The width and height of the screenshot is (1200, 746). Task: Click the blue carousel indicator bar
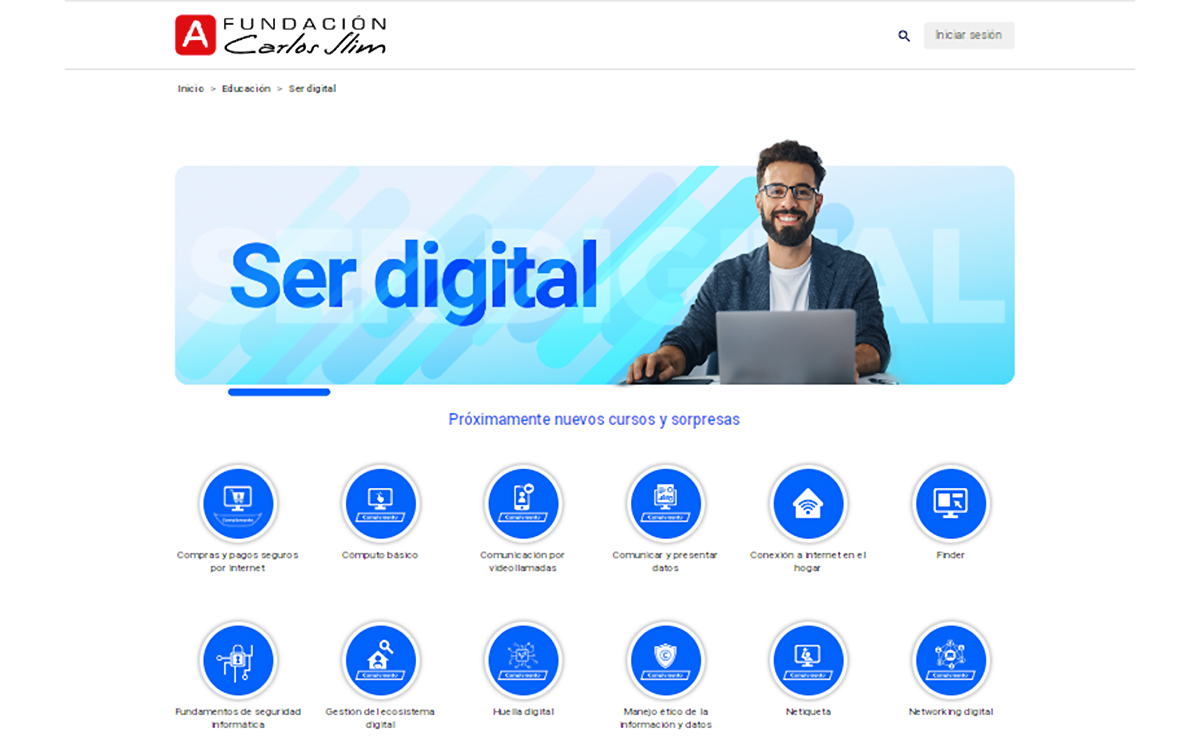279,392
